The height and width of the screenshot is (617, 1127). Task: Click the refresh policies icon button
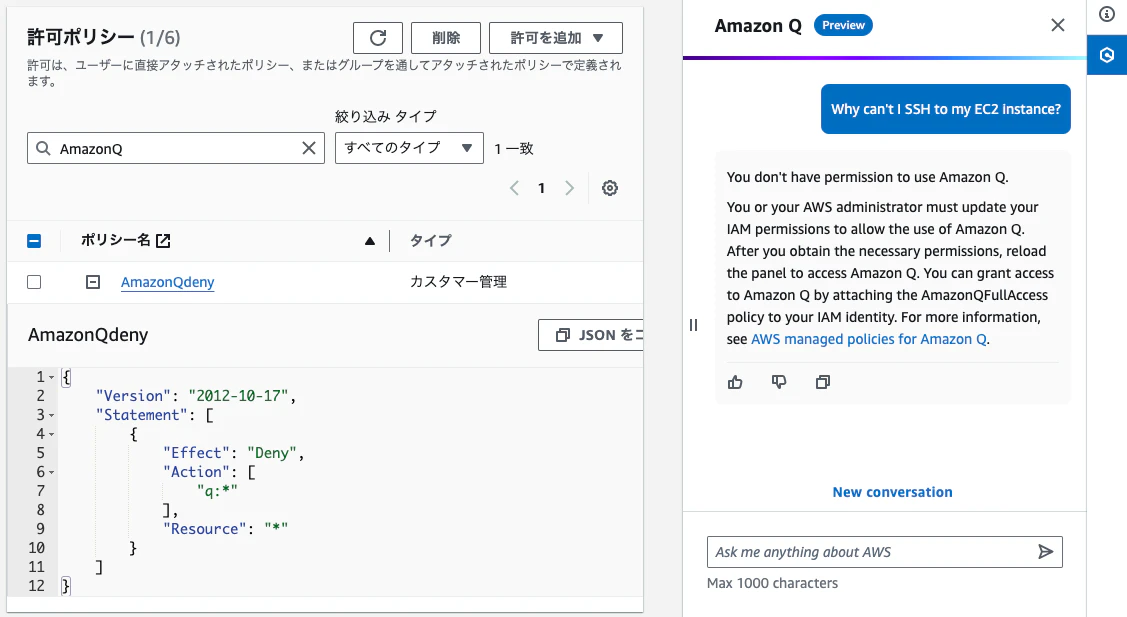tap(377, 38)
